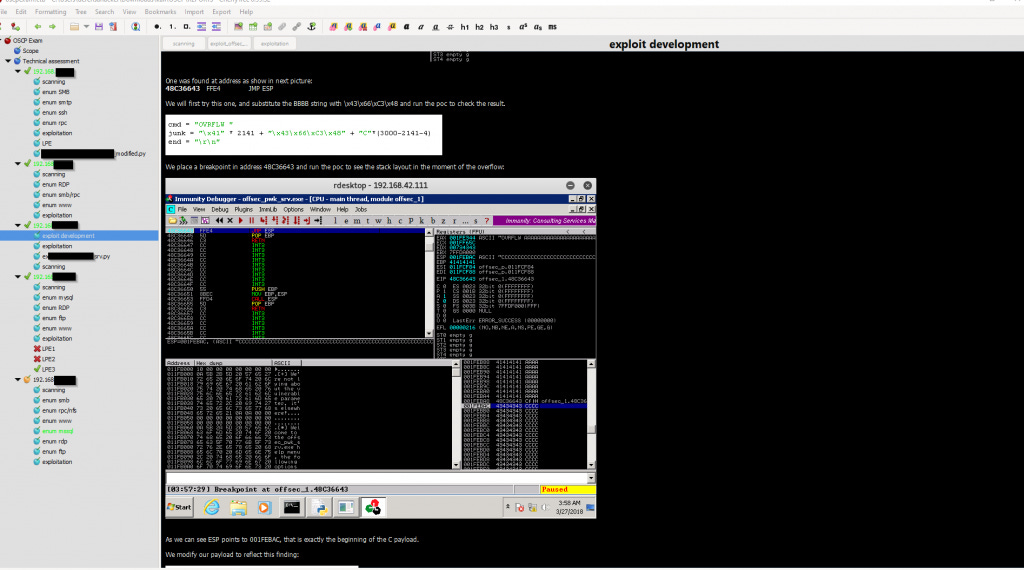Image resolution: width=1024 pixels, height=570 pixels.
Task: Open file with the folder icon
Action: 74,27
